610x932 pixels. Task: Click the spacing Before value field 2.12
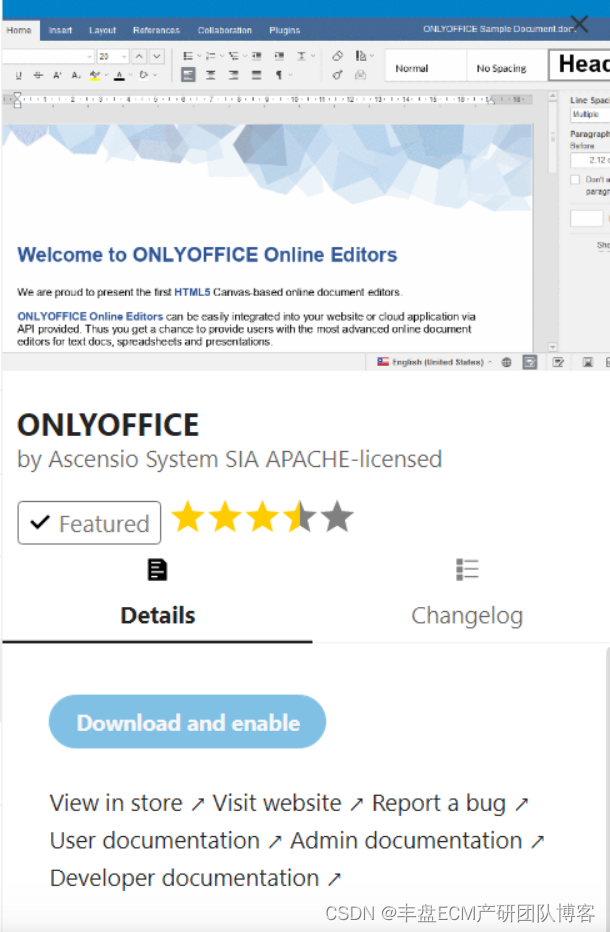590,160
